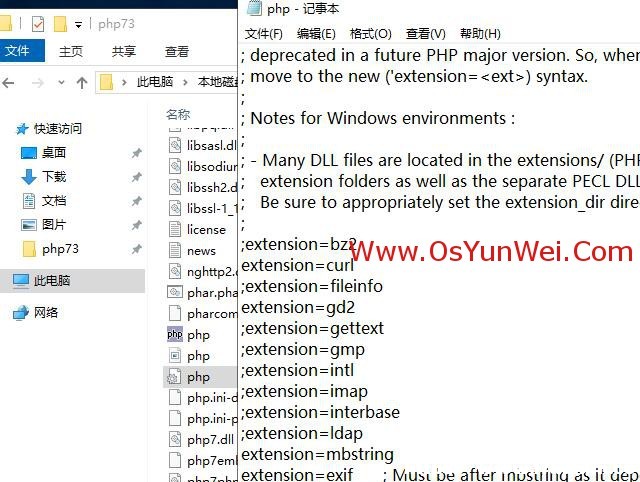Open the 文件 tab in Explorer ribbon
This screenshot has width=640, height=482.
(x=21, y=51)
